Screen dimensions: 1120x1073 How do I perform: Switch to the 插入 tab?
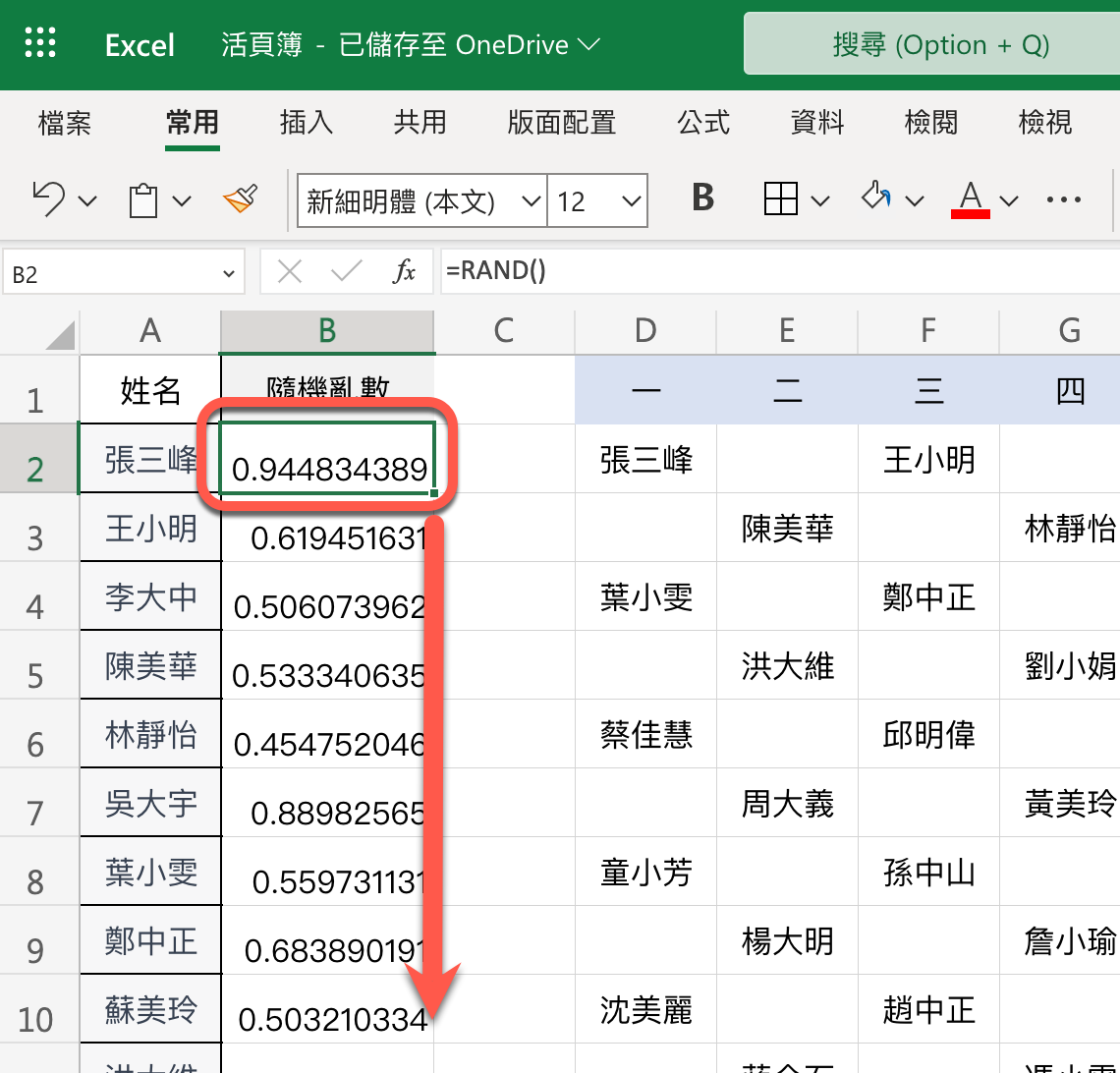(x=307, y=123)
